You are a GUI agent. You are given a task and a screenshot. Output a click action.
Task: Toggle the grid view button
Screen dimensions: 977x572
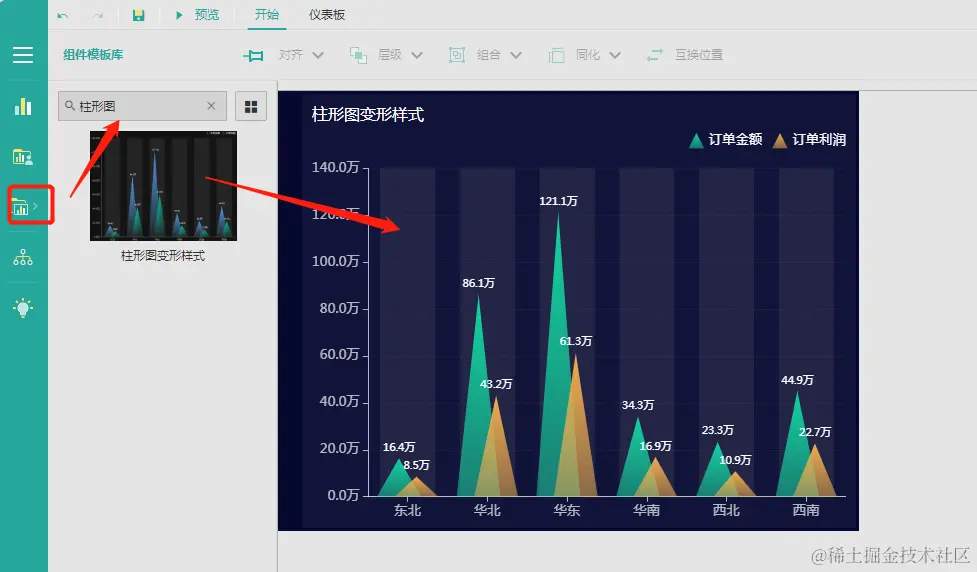point(251,107)
